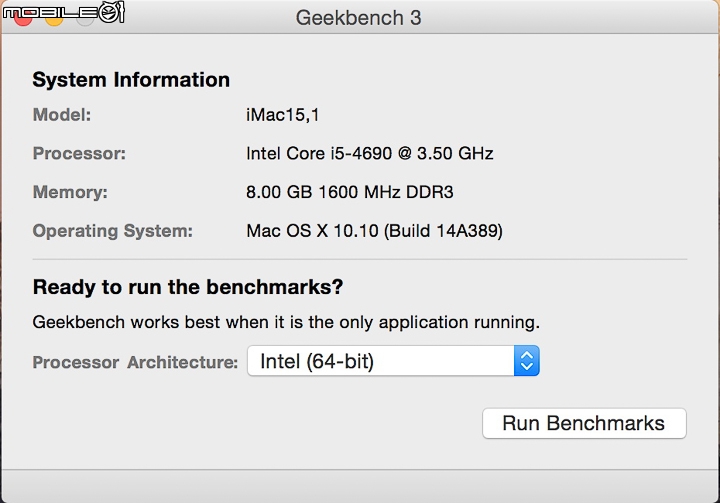The width and height of the screenshot is (720, 503).
Task: Click the Processor: label
Action: pos(79,153)
